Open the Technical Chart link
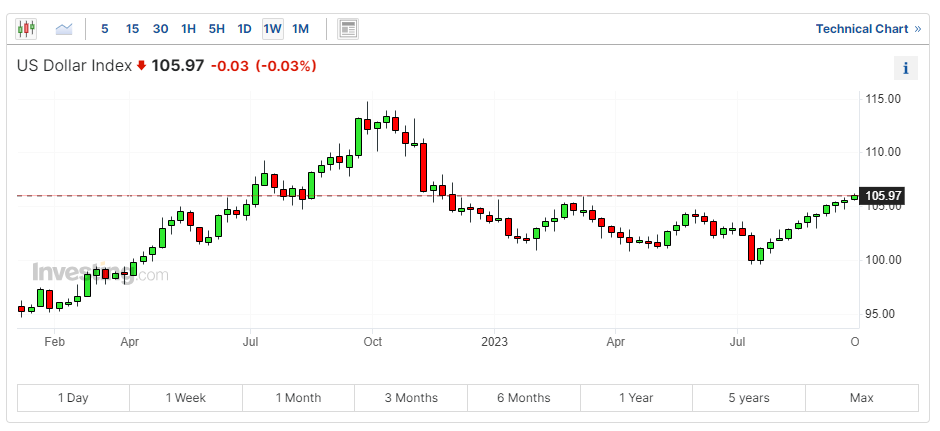The image size is (940, 431). point(861,29)
